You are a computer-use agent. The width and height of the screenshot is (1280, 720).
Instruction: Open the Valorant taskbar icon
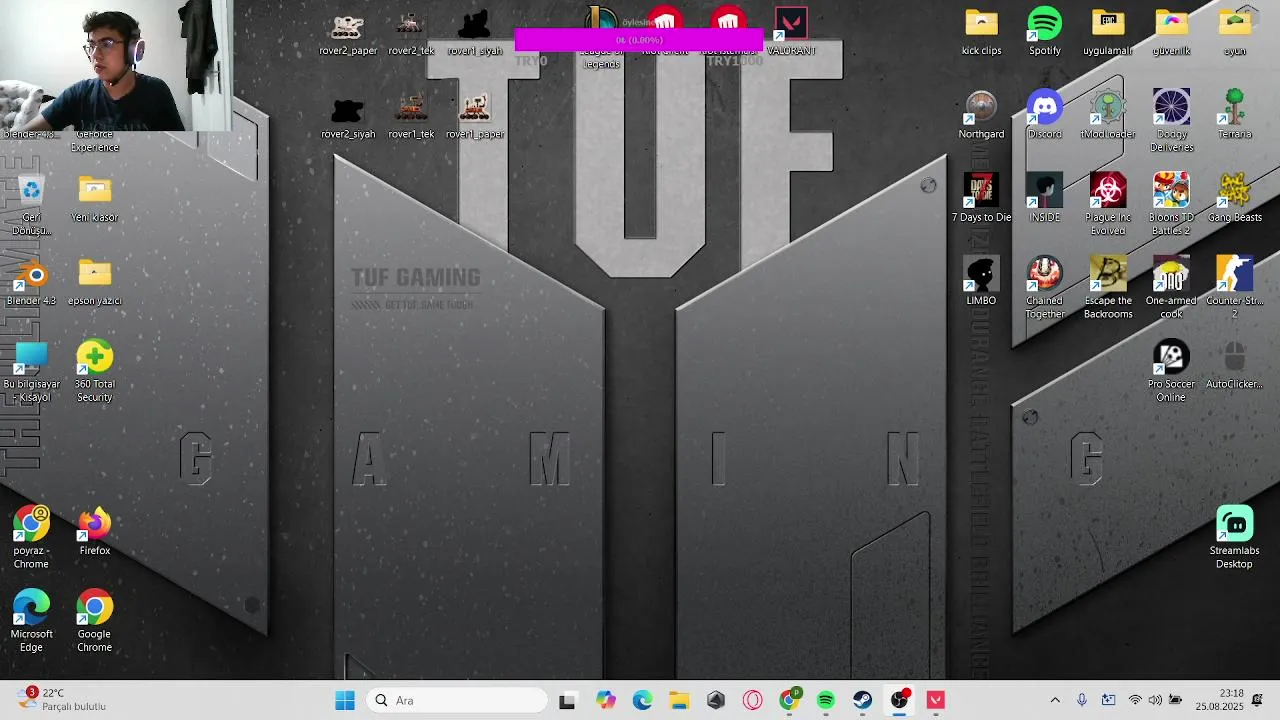click(x=936, y=700)
